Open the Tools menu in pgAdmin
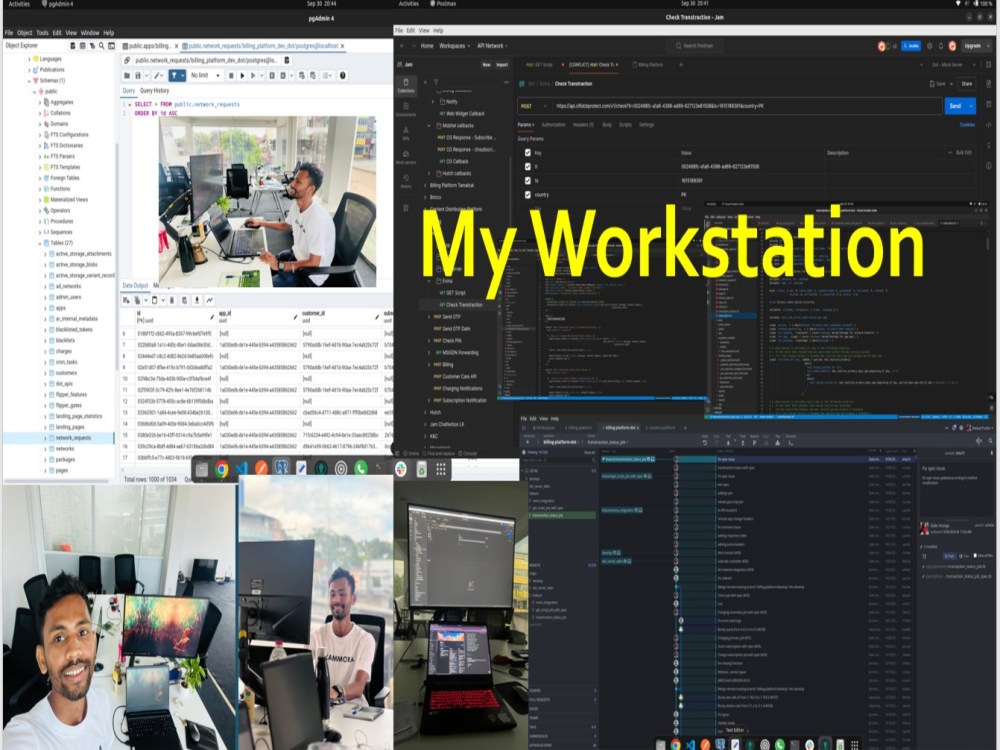 click(x=42, y=33)
